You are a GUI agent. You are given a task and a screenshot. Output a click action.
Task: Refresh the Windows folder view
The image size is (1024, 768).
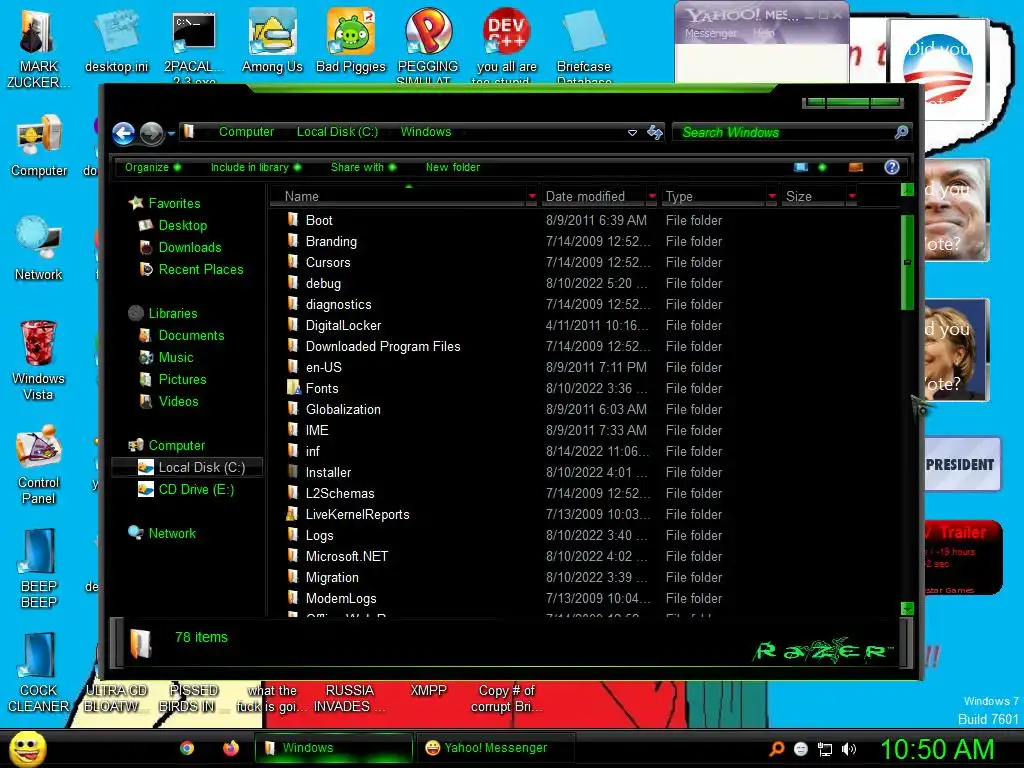654,133
